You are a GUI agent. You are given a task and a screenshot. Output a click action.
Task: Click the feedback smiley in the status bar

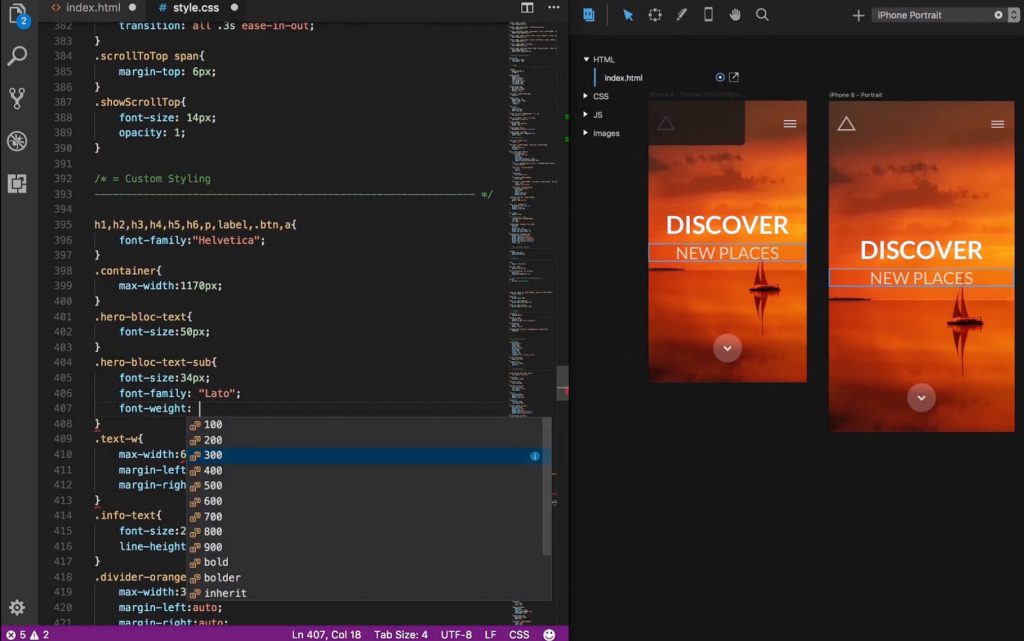[x=548, y=634]
